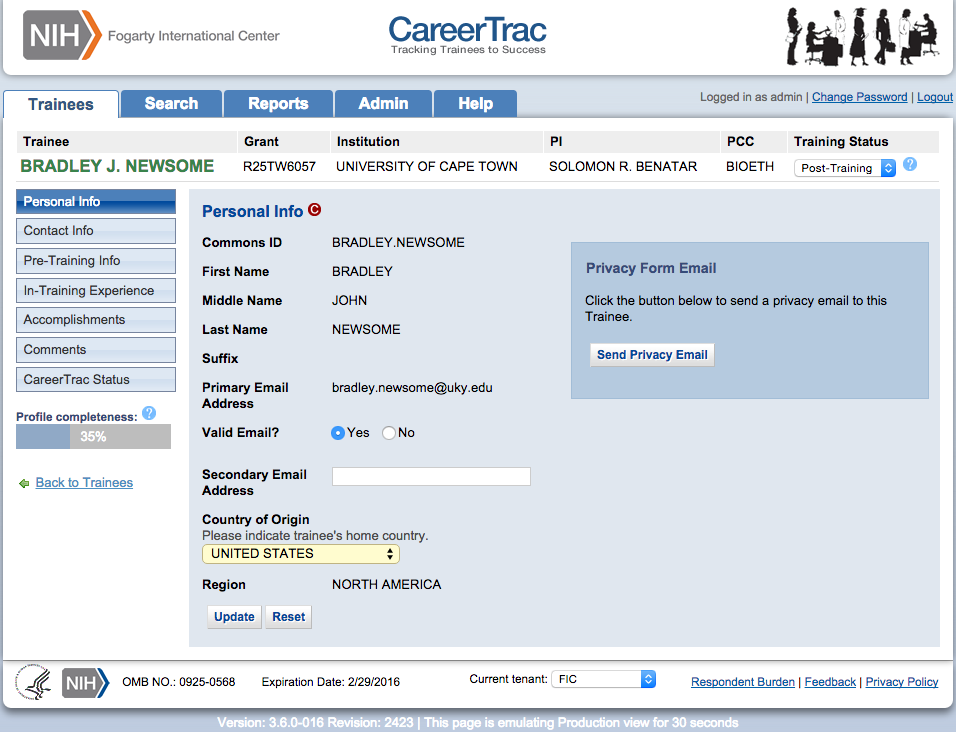
Task: Click the NIH logo in the header
Action: (62, 35)
